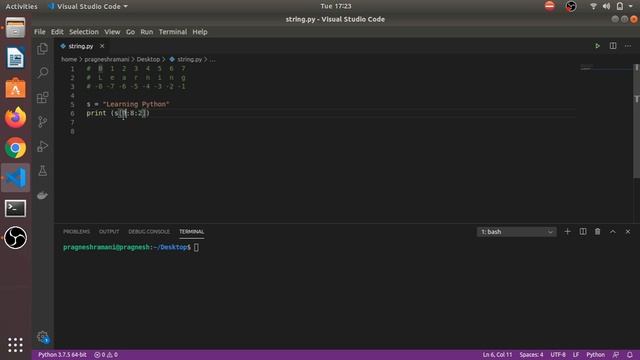This screenshot has height=360, width=640.
Task: Switch to the OUTPUT tab
Action: pos(109,231)
